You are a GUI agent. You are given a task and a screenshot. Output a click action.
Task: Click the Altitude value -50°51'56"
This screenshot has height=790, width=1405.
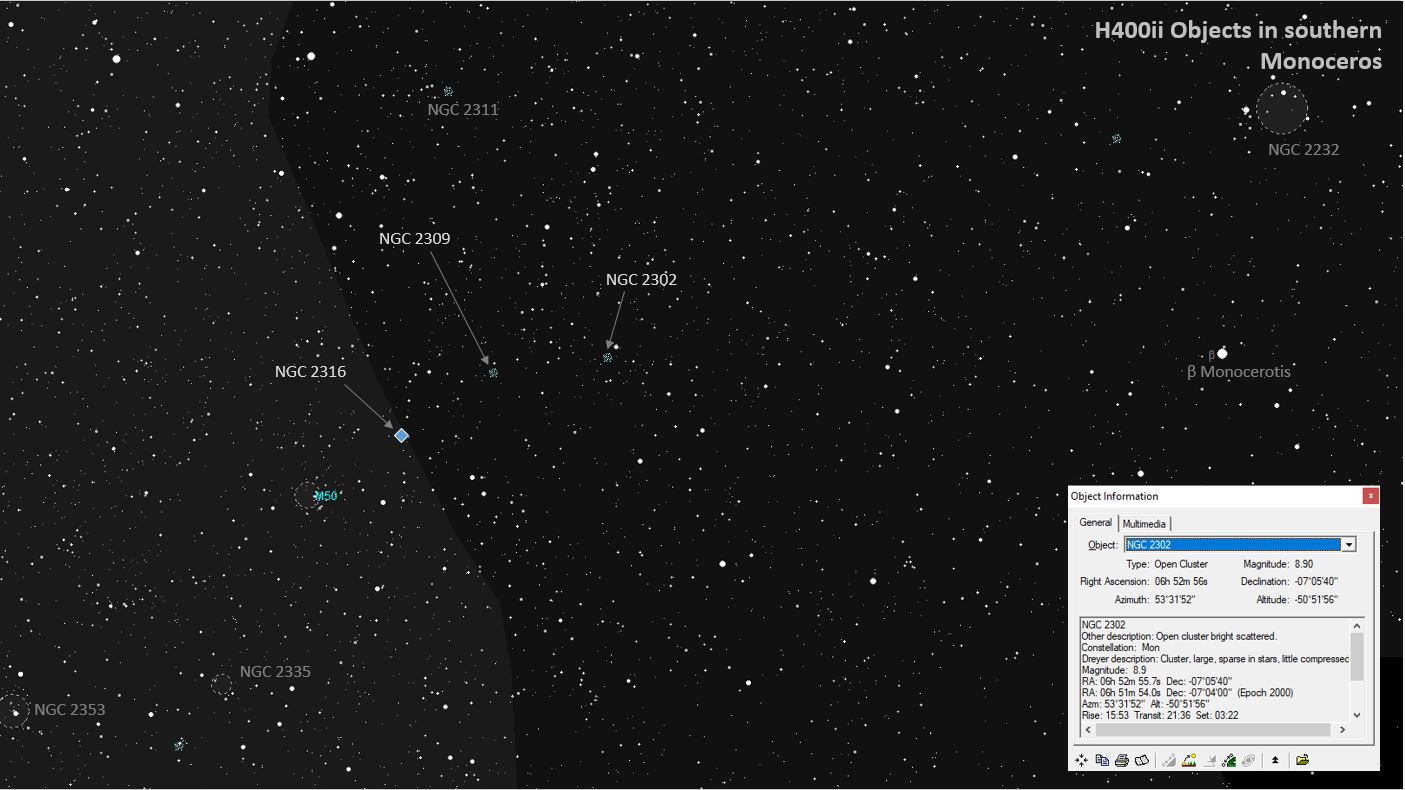(x=1316, y=600)
